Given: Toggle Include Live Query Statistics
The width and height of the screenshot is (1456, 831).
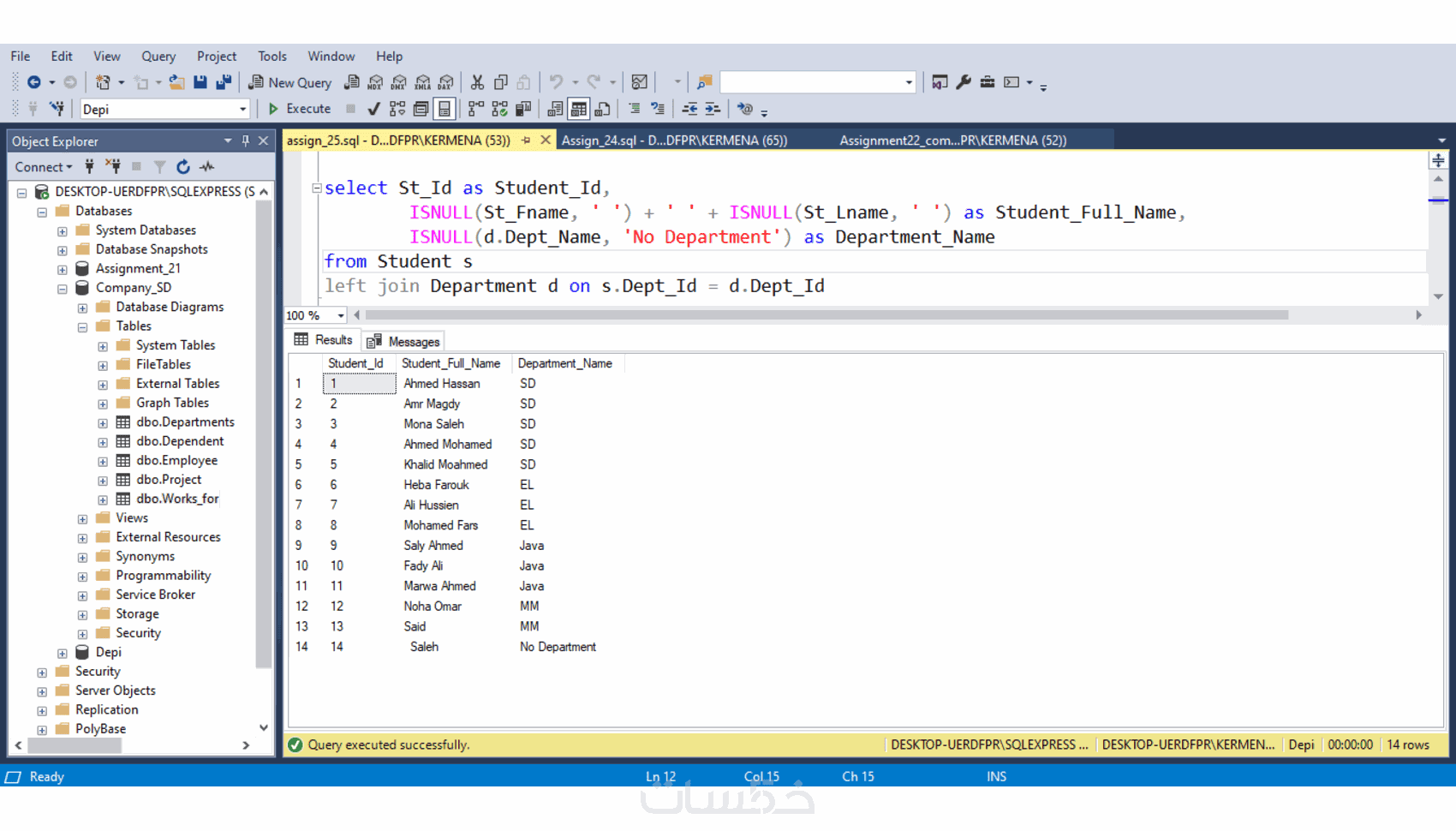Looking at the screenshot, I should (x=499, y=109).
